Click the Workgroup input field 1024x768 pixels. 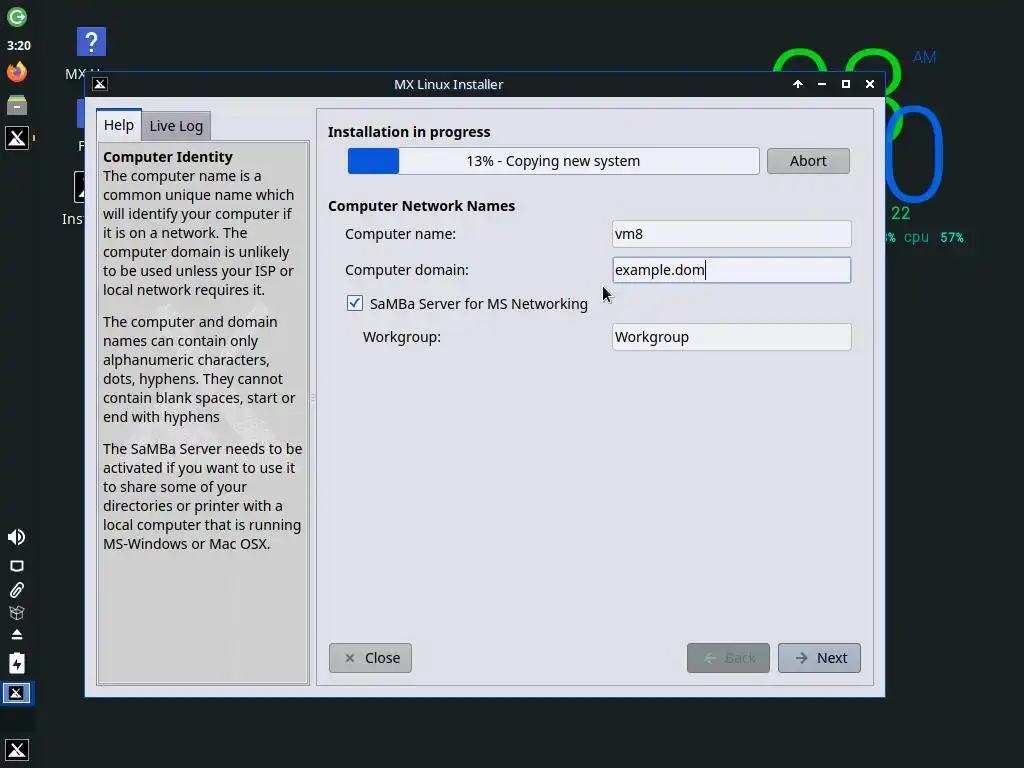point(731,337)
